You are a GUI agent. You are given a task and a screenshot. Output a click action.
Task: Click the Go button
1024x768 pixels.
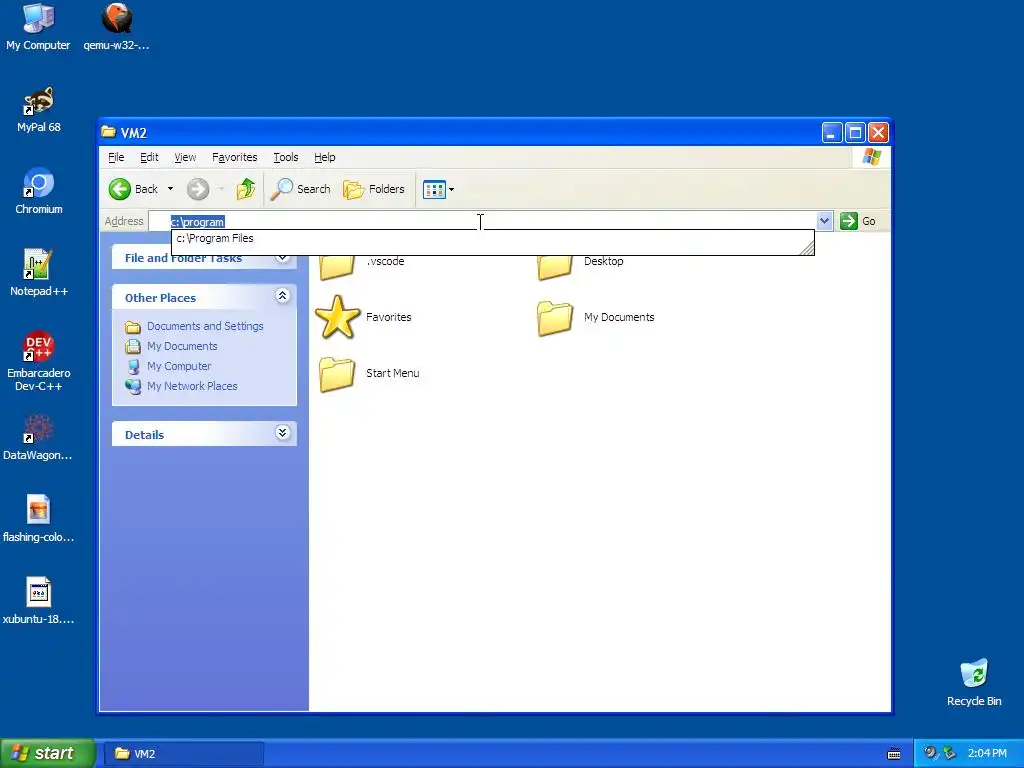coord(857,221)
